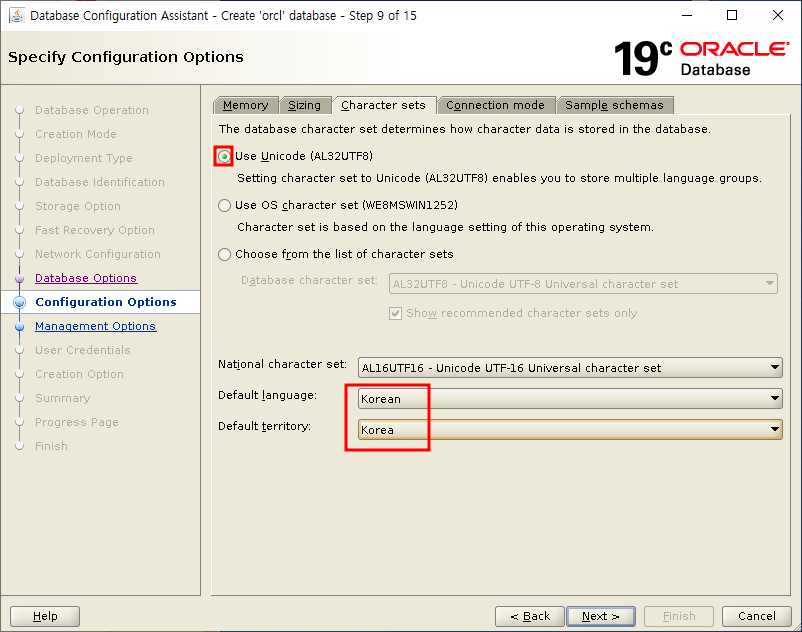This screenshot has width=802, height=632.
Task: Click the Management Options step bullet icon
Action: [x=19, y=327]
